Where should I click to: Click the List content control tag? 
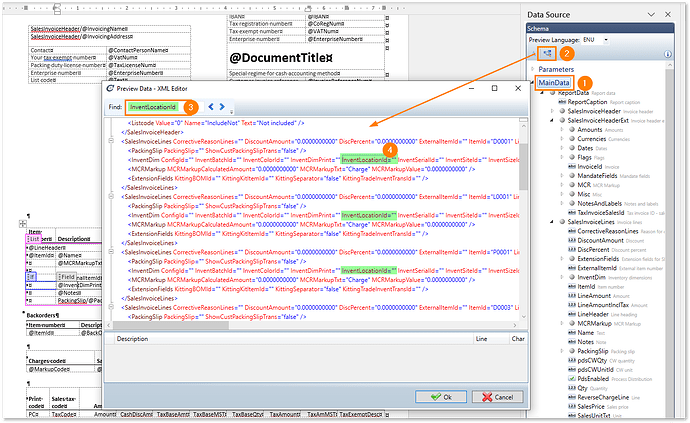point(33,239)
